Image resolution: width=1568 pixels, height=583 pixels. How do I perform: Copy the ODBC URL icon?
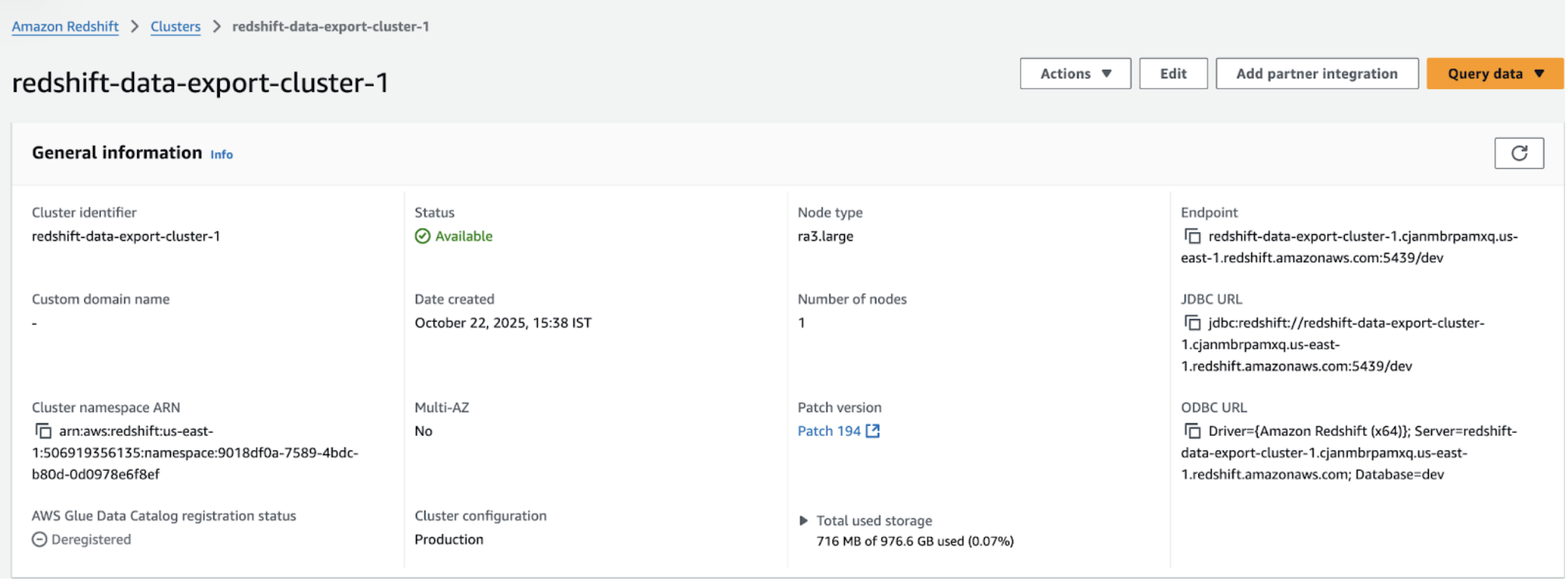[x=1192, y=431]
